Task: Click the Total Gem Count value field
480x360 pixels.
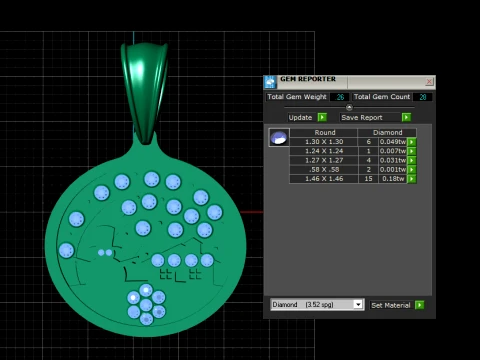Action: click(423, 97)
